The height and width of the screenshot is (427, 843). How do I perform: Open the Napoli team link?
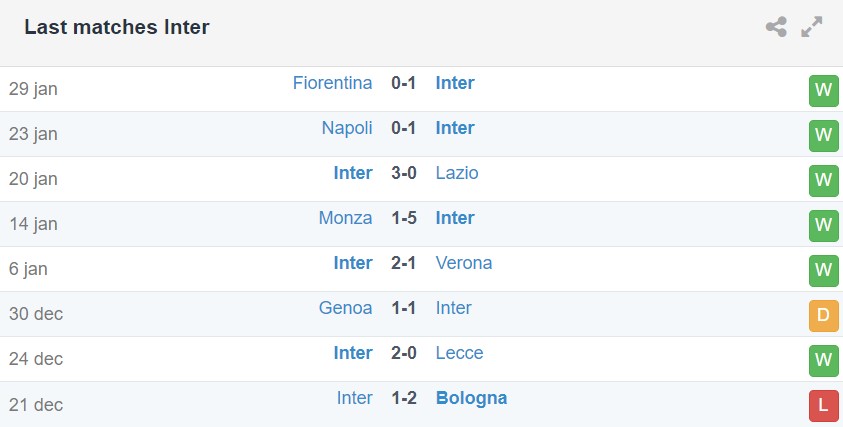[x=347, y=128]
